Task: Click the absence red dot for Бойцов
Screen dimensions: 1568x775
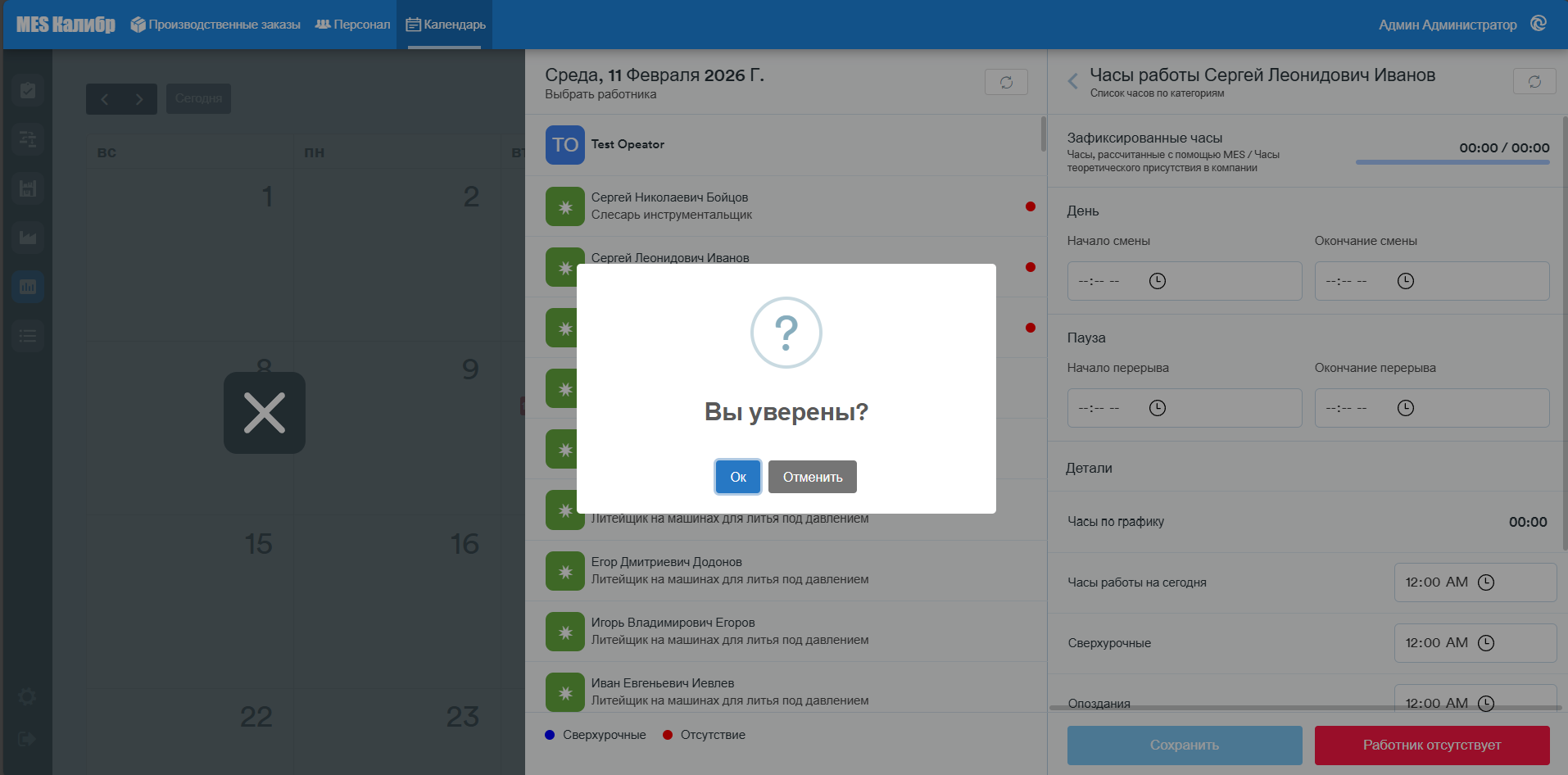Action: [1031, 206]
